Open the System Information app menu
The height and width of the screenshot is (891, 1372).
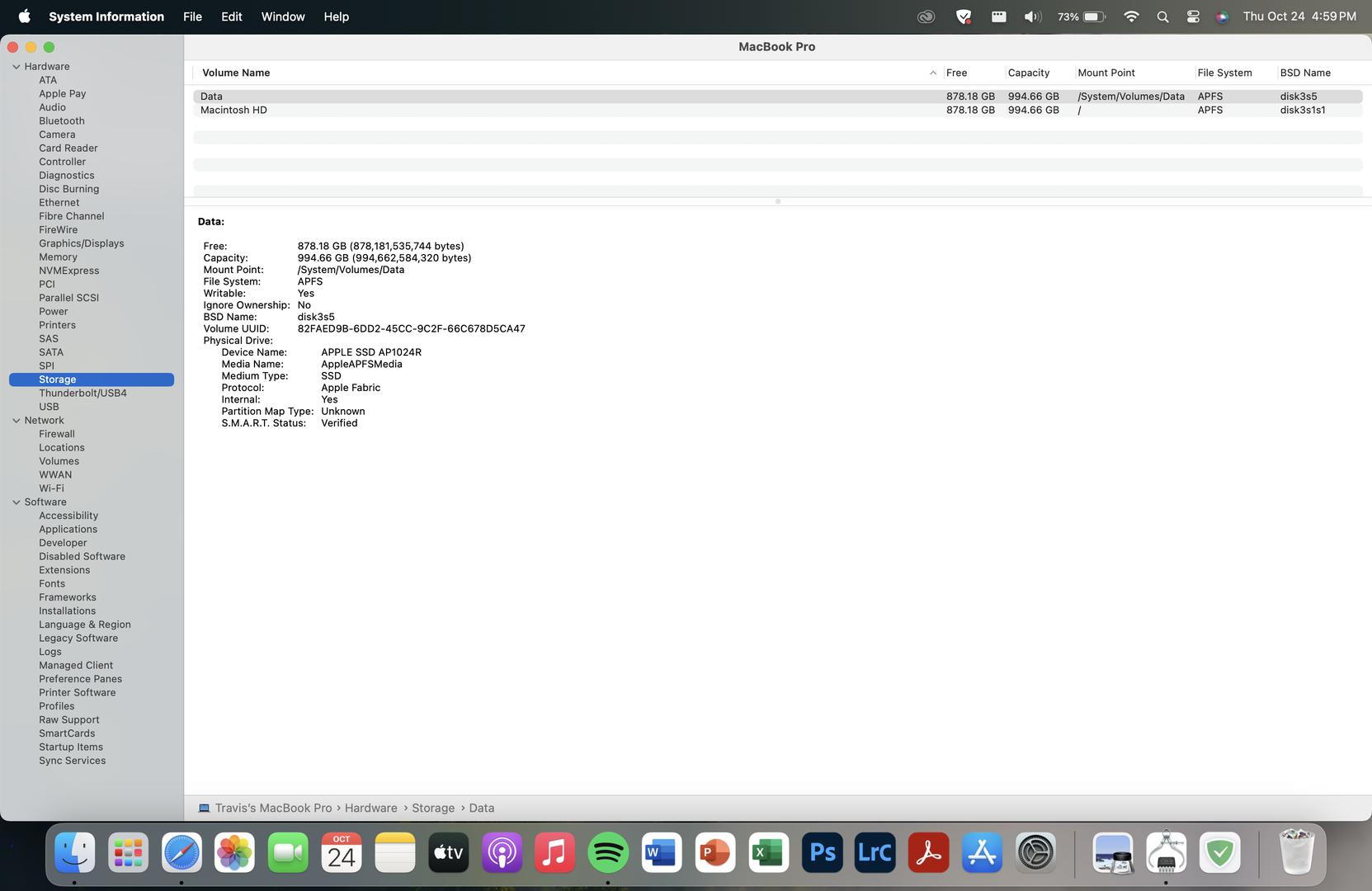coord(106,16)
